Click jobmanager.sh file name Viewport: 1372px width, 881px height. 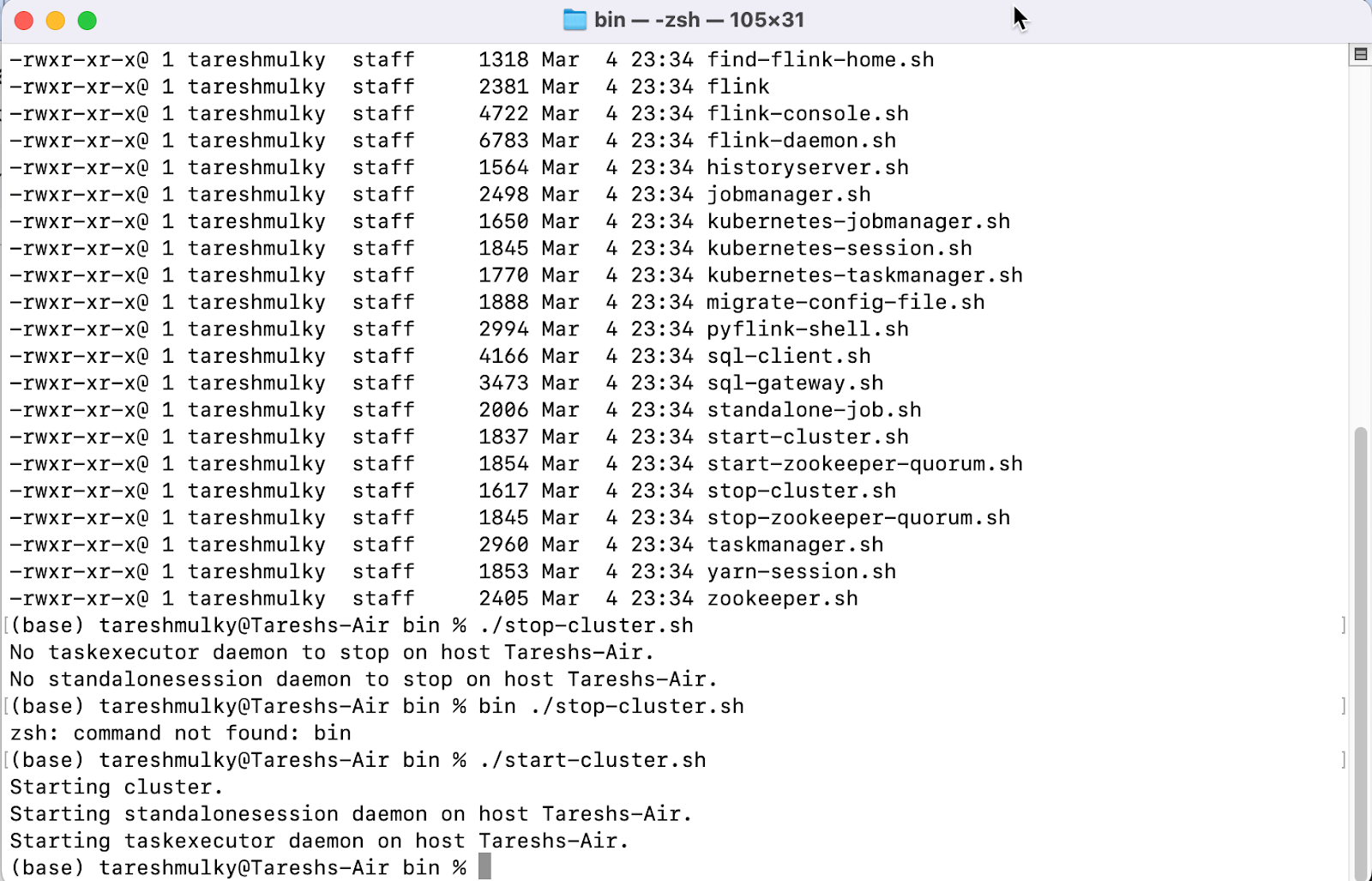point(789,195)
